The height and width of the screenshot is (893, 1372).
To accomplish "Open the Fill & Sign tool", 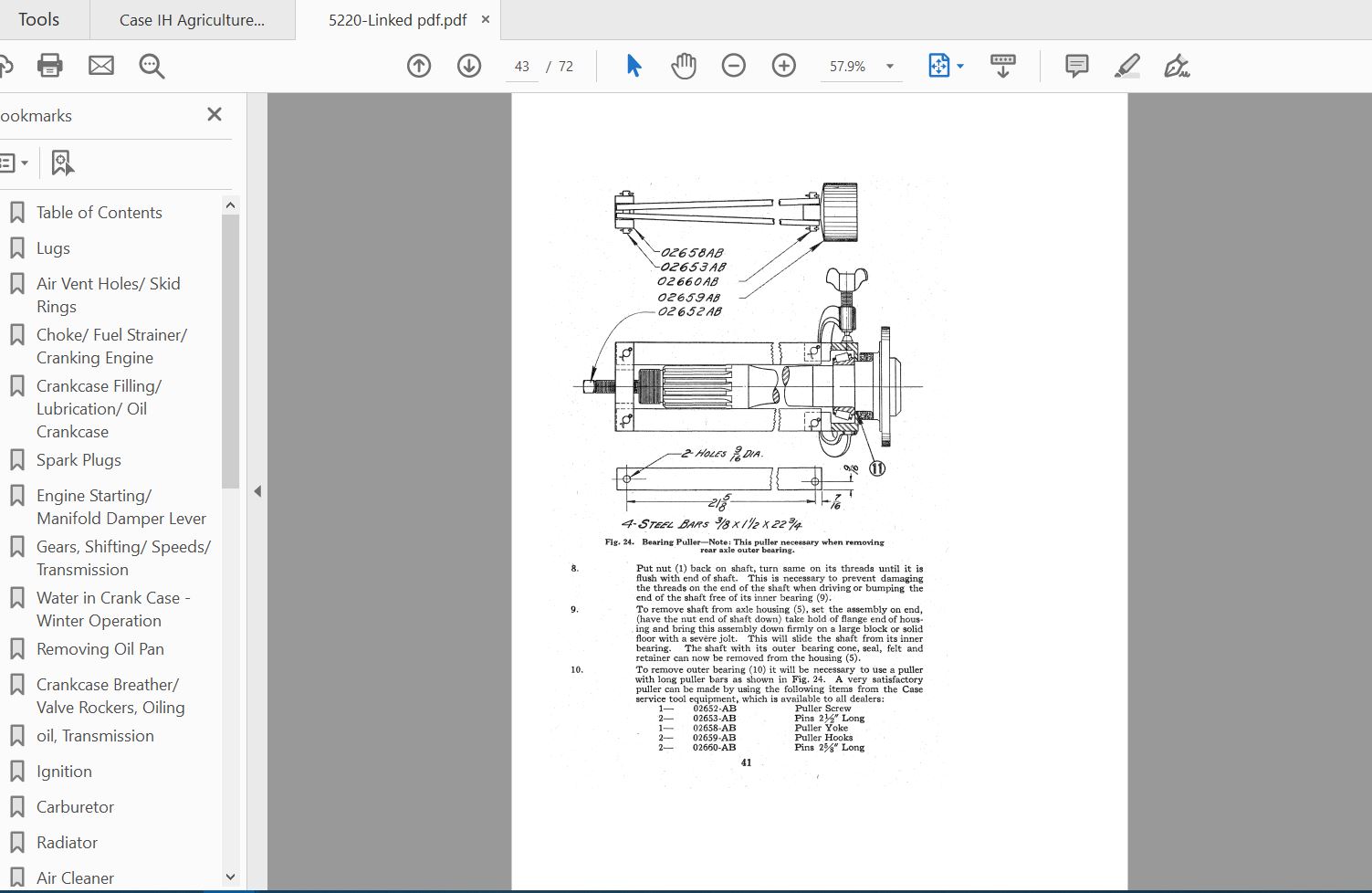I will click(1177, 65).
